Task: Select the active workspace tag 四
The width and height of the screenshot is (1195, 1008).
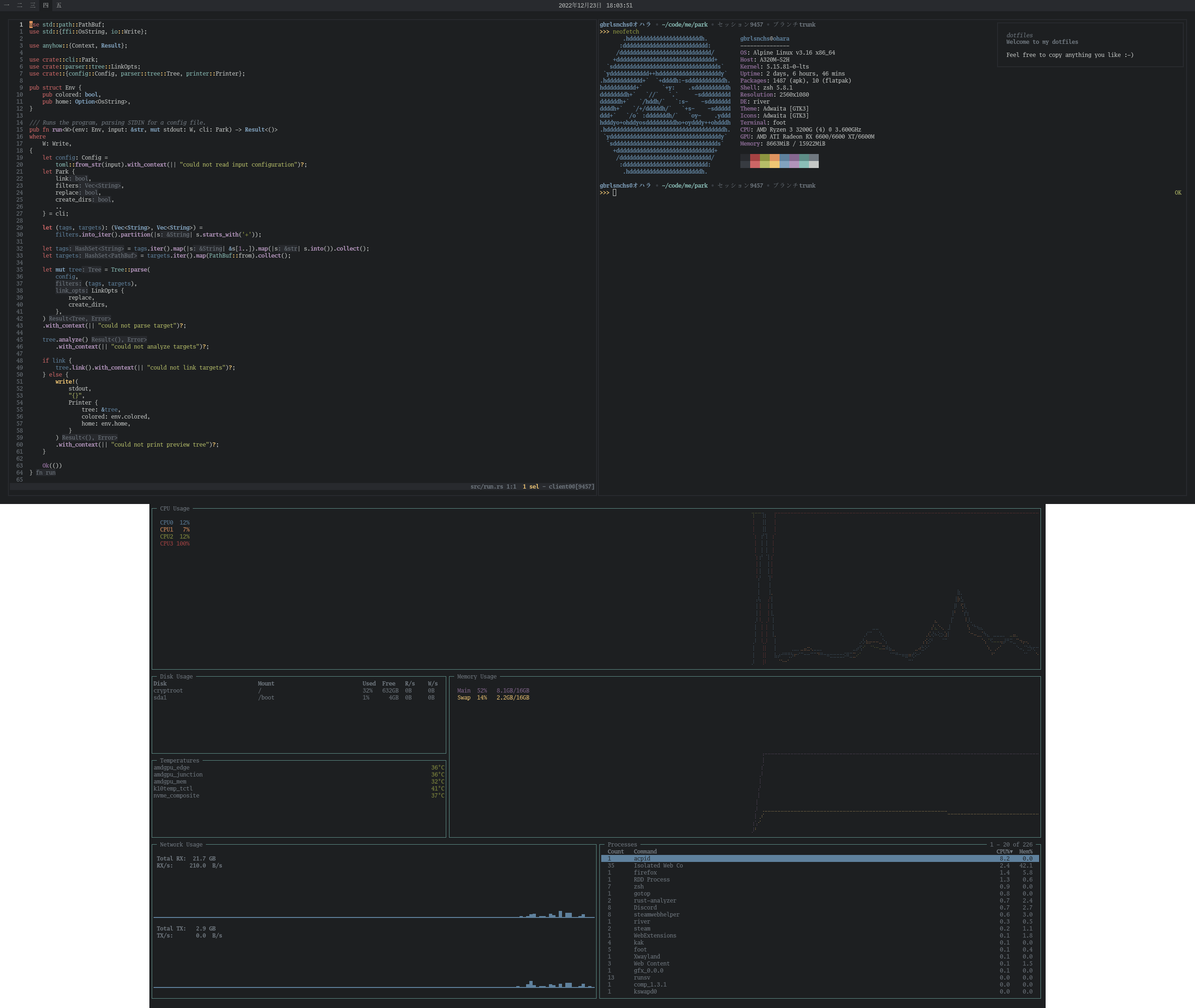Action: point(46,5)
